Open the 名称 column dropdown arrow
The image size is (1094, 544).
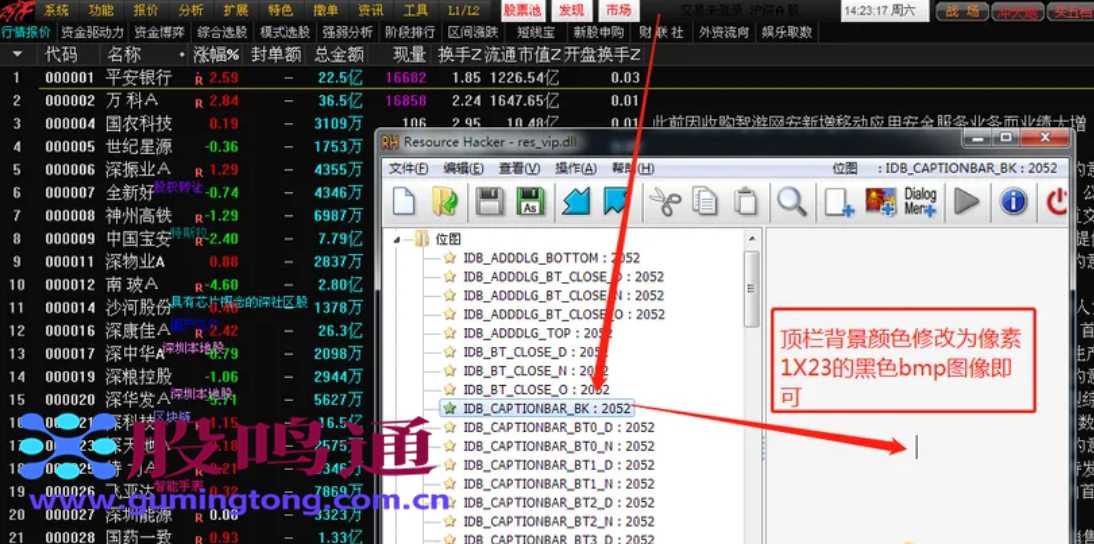[182, 54]
